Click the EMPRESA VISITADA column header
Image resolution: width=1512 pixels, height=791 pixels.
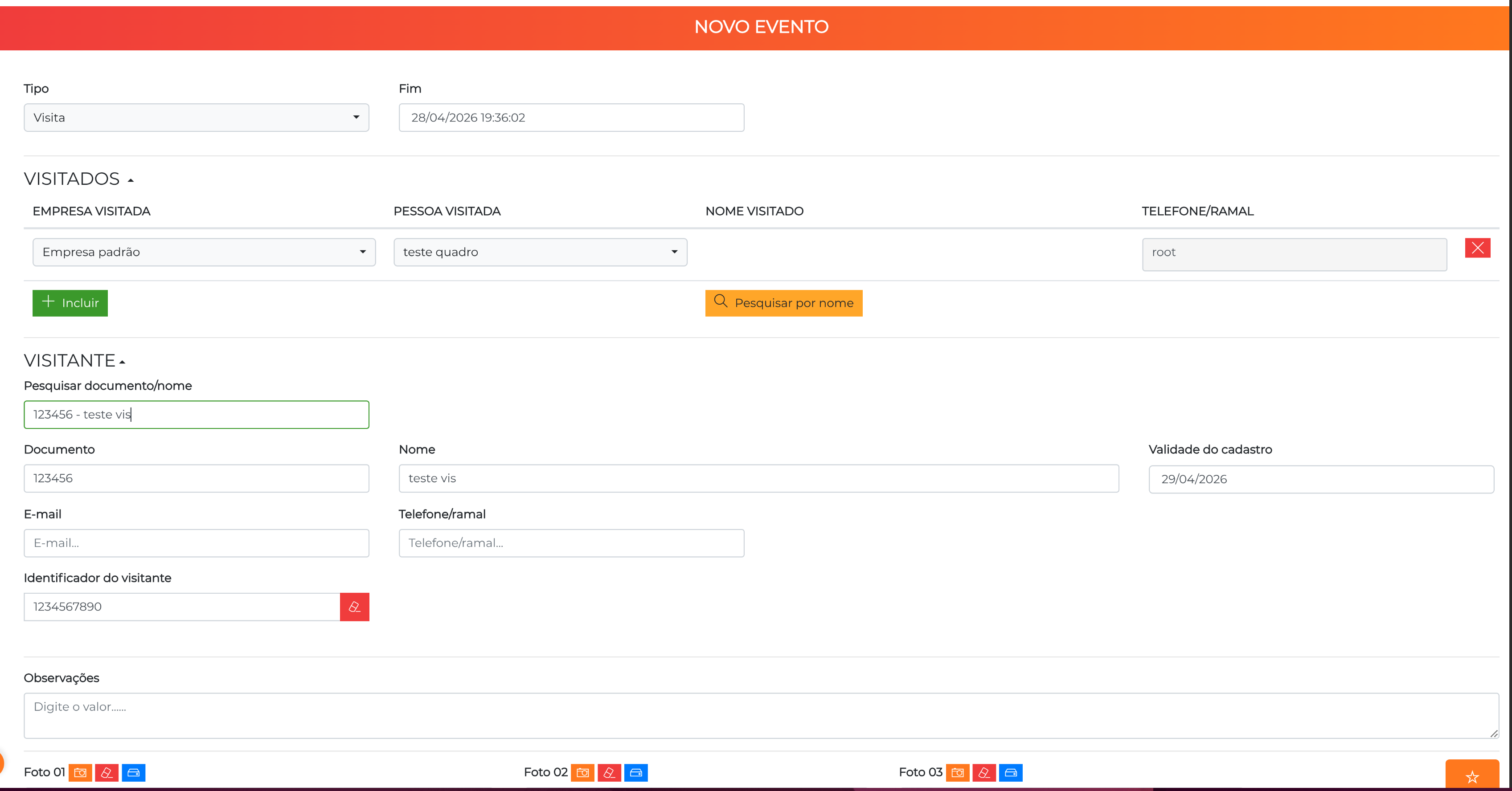(x=91, y=211)
